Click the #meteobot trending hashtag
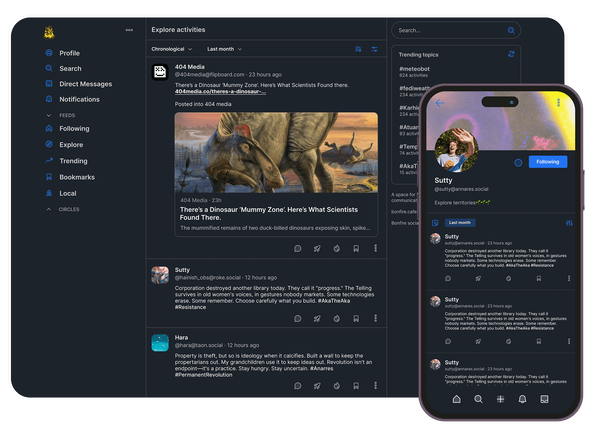This screenshot has height=429, width=600. (416, 69)
